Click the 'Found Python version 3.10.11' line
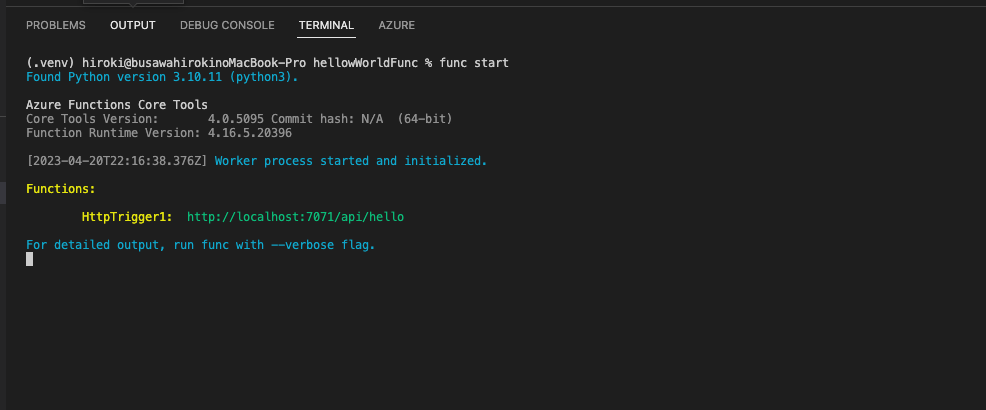This screenshot has width=986, height=410. coord(162,77)
